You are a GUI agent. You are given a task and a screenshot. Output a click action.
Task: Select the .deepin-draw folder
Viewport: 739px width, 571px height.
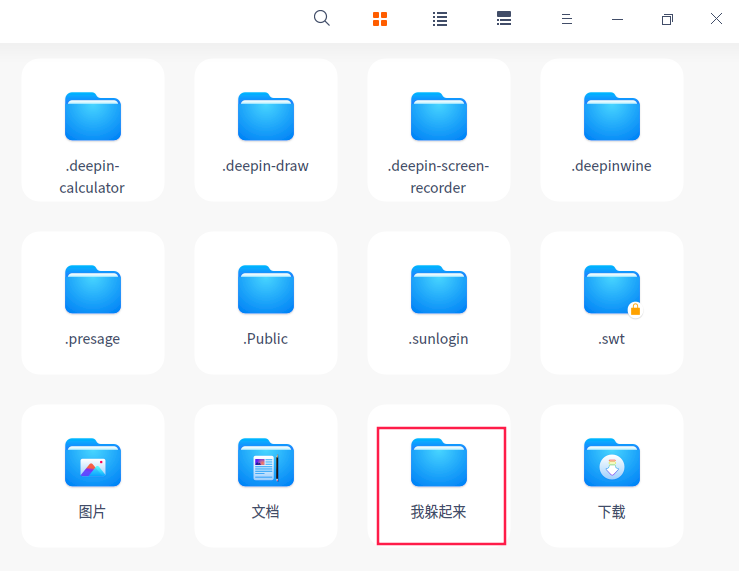tap(266, 130)
